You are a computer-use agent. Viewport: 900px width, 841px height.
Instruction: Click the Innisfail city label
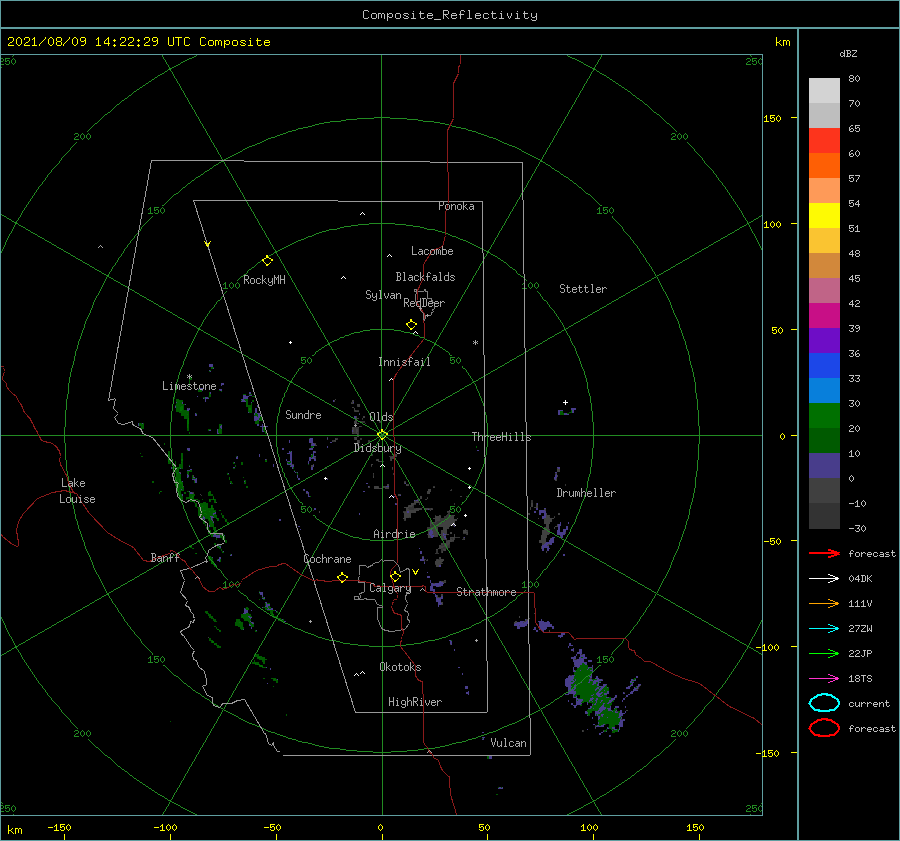pyautogui.click(x=404, y=362)
